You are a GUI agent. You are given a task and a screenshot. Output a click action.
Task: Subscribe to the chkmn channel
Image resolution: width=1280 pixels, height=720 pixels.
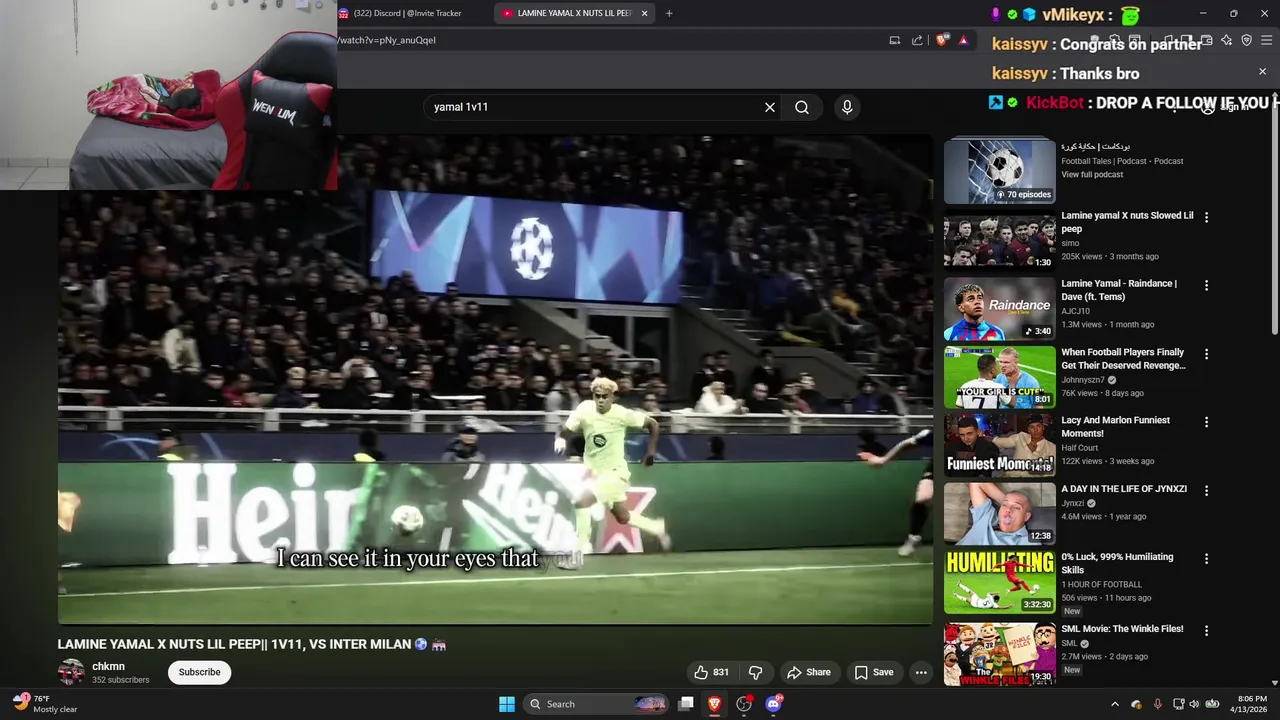[x=199, y=672]
